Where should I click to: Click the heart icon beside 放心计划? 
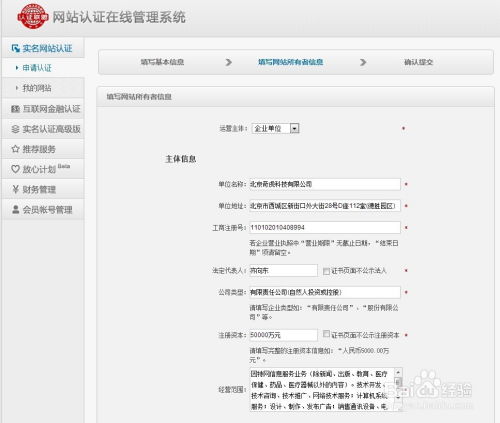[x=15, y=169]
